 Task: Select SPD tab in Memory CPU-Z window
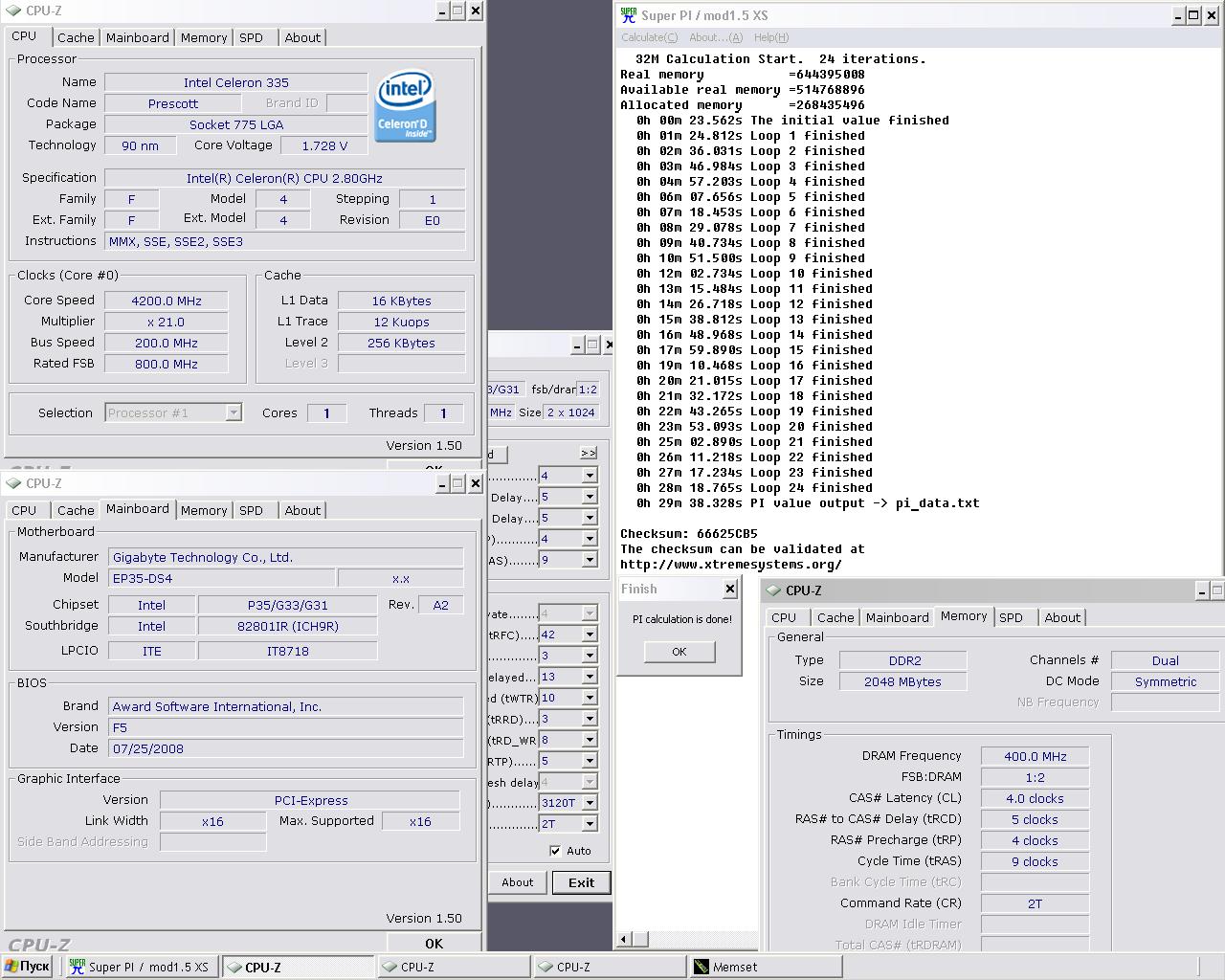[1011, 617]
